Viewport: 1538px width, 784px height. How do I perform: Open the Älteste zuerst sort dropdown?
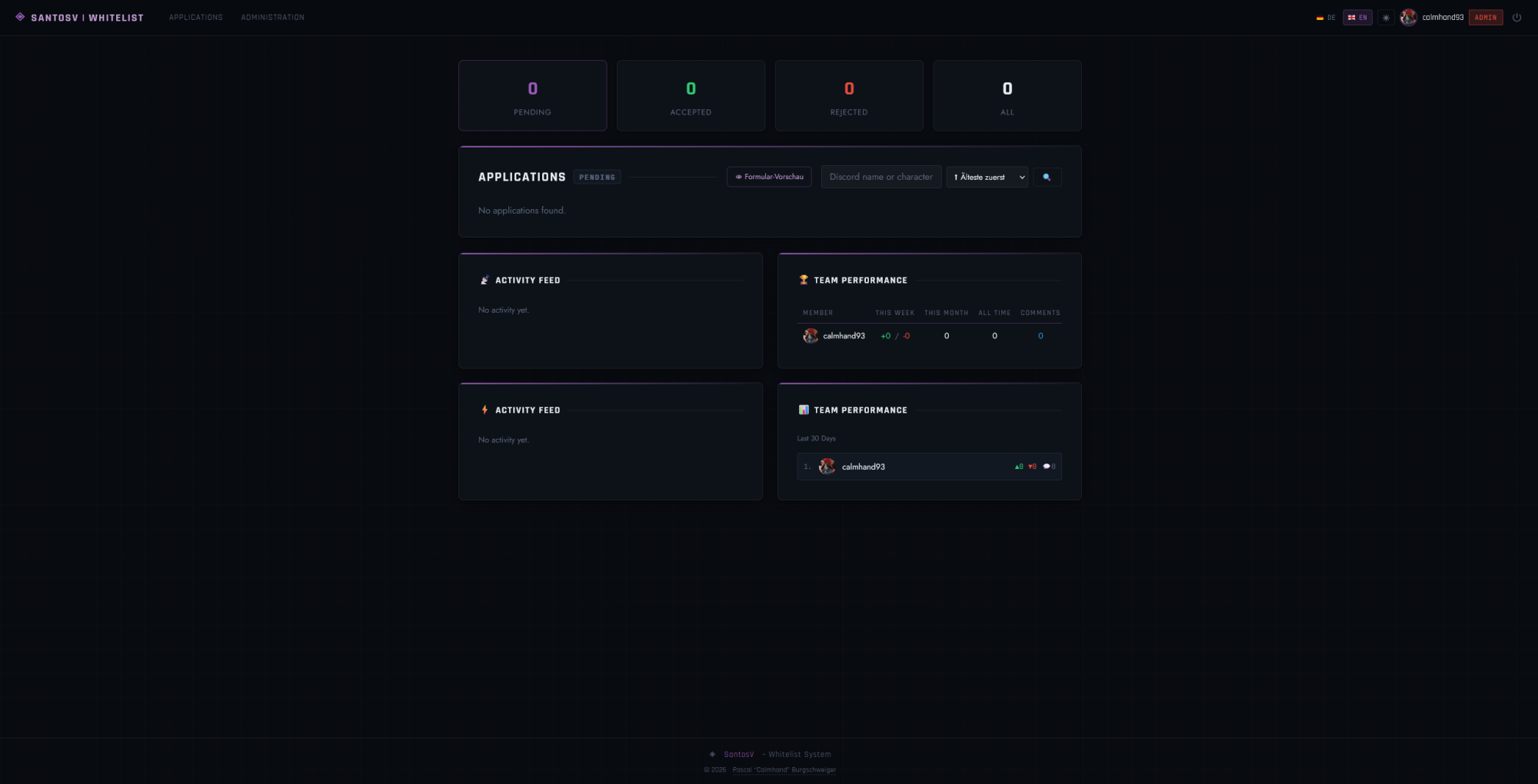(x=987, y=177)
